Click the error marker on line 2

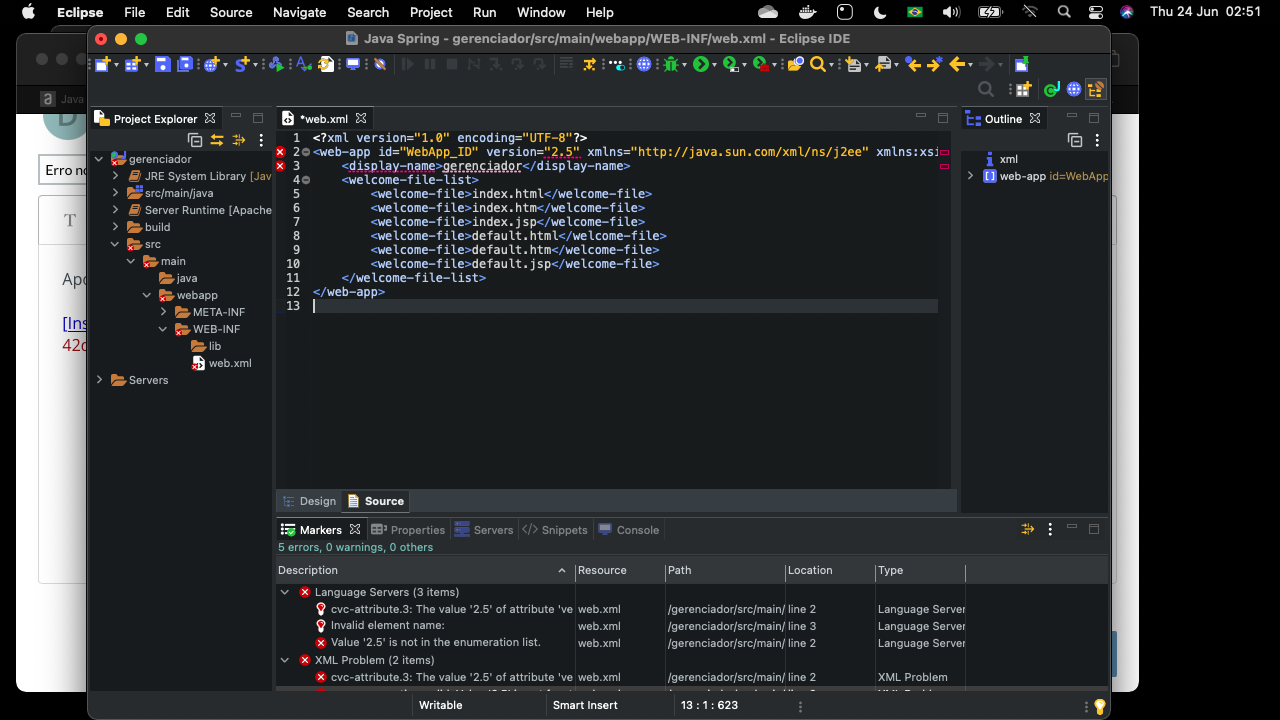(x=280, y=152)
